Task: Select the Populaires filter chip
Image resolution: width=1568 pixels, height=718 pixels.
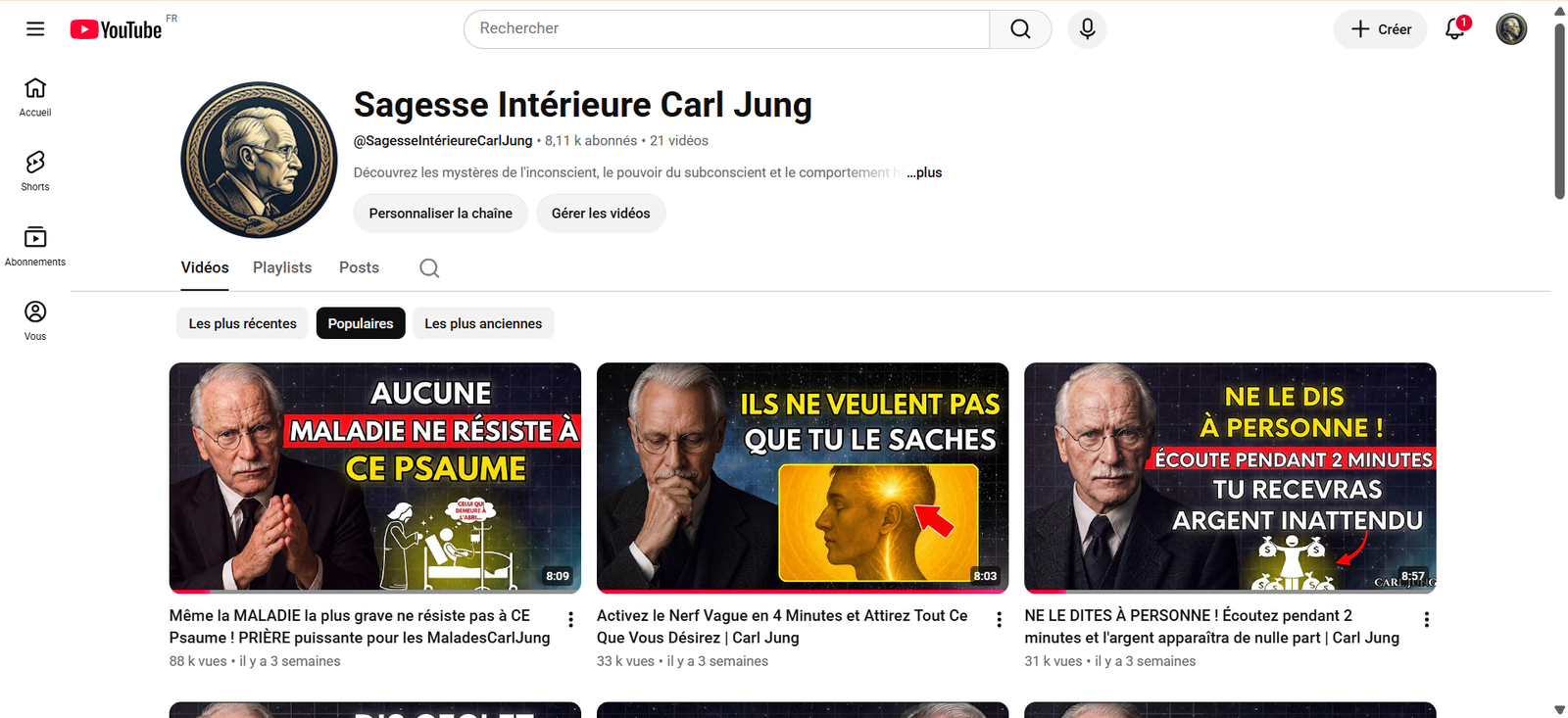Action: (x=361, y=324)
